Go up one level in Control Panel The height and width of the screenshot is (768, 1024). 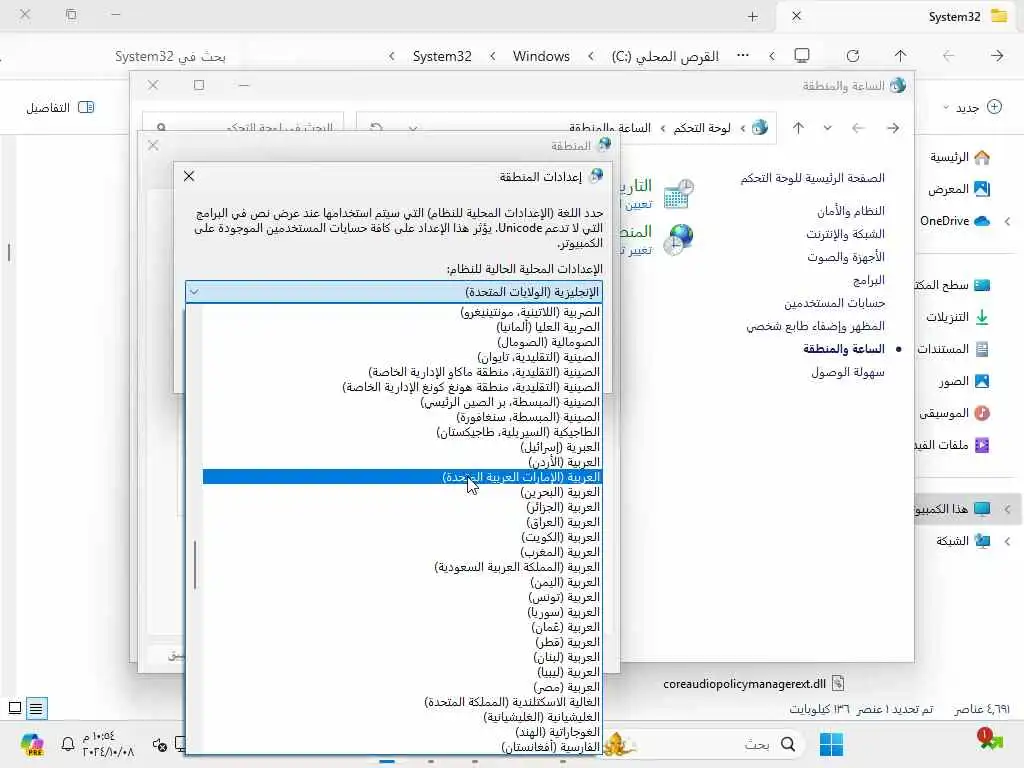[x=798, y=128]
